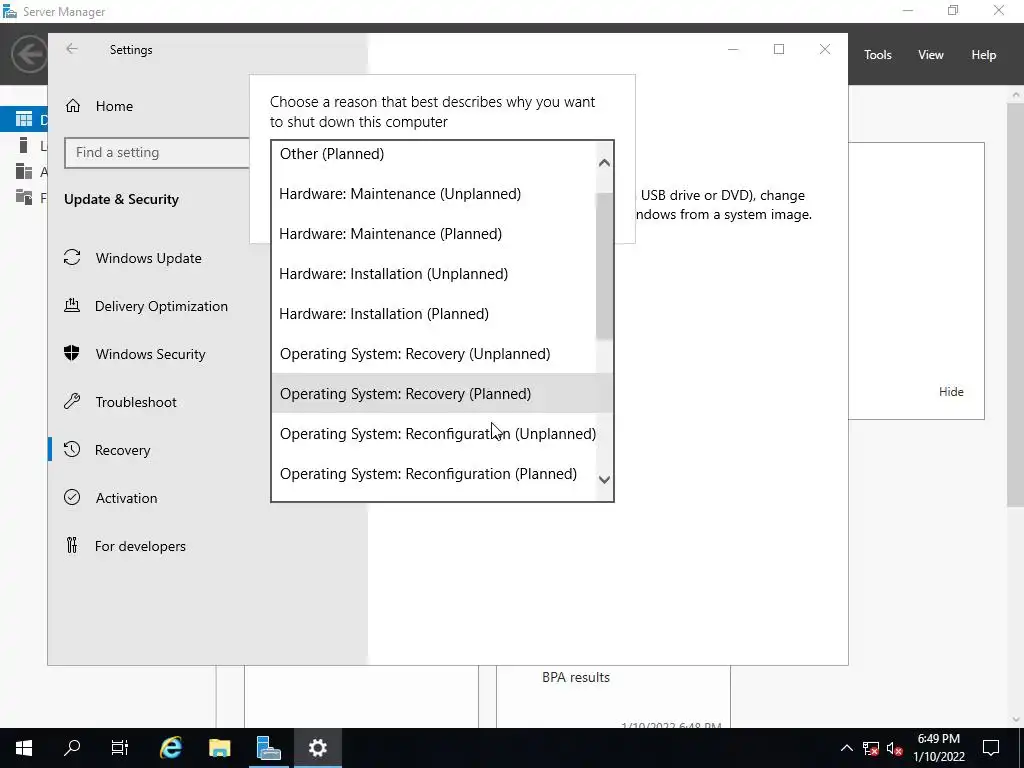Open the Troubleshoot page
The image size is (1024, 768).
point(136,402)
